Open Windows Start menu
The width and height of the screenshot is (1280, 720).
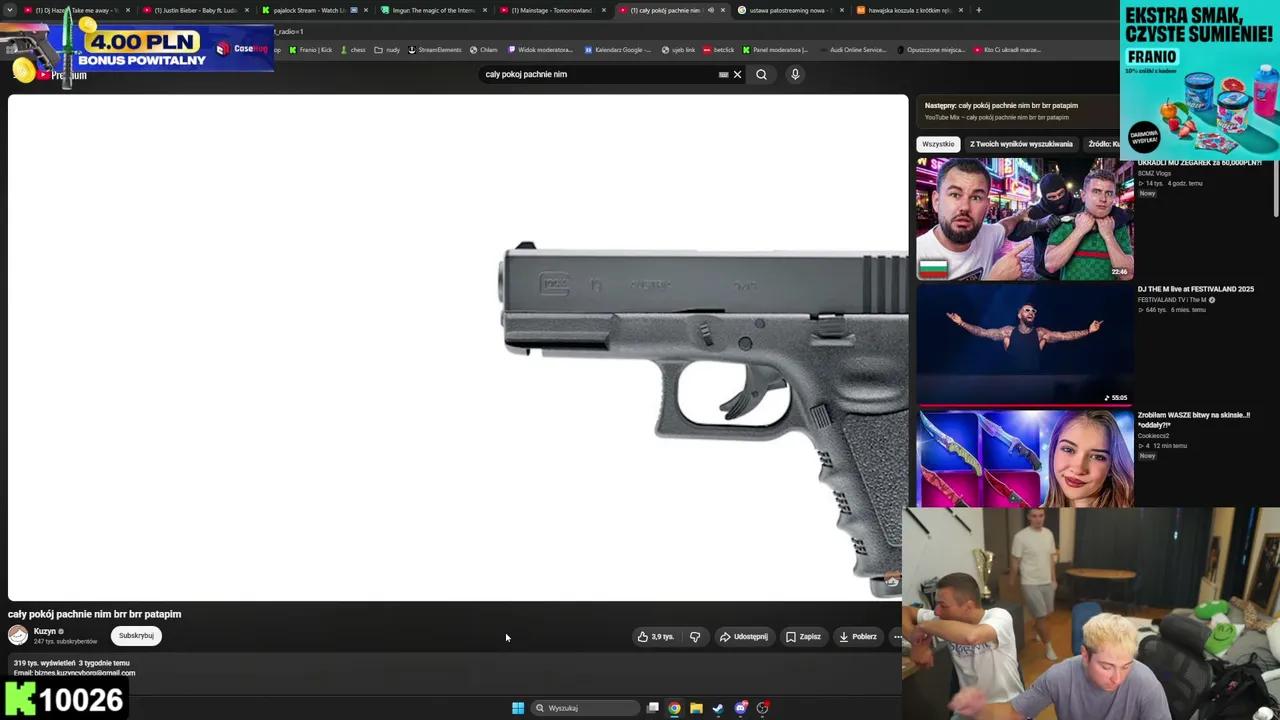click(x=518, y=708)
